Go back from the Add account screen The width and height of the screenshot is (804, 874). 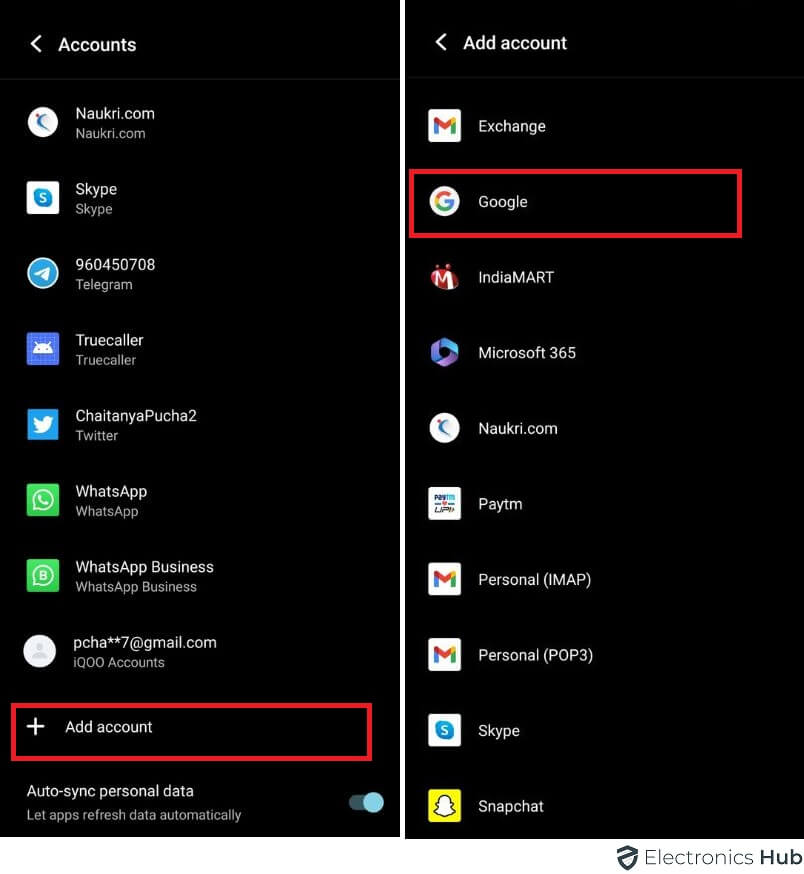point(441,42)
